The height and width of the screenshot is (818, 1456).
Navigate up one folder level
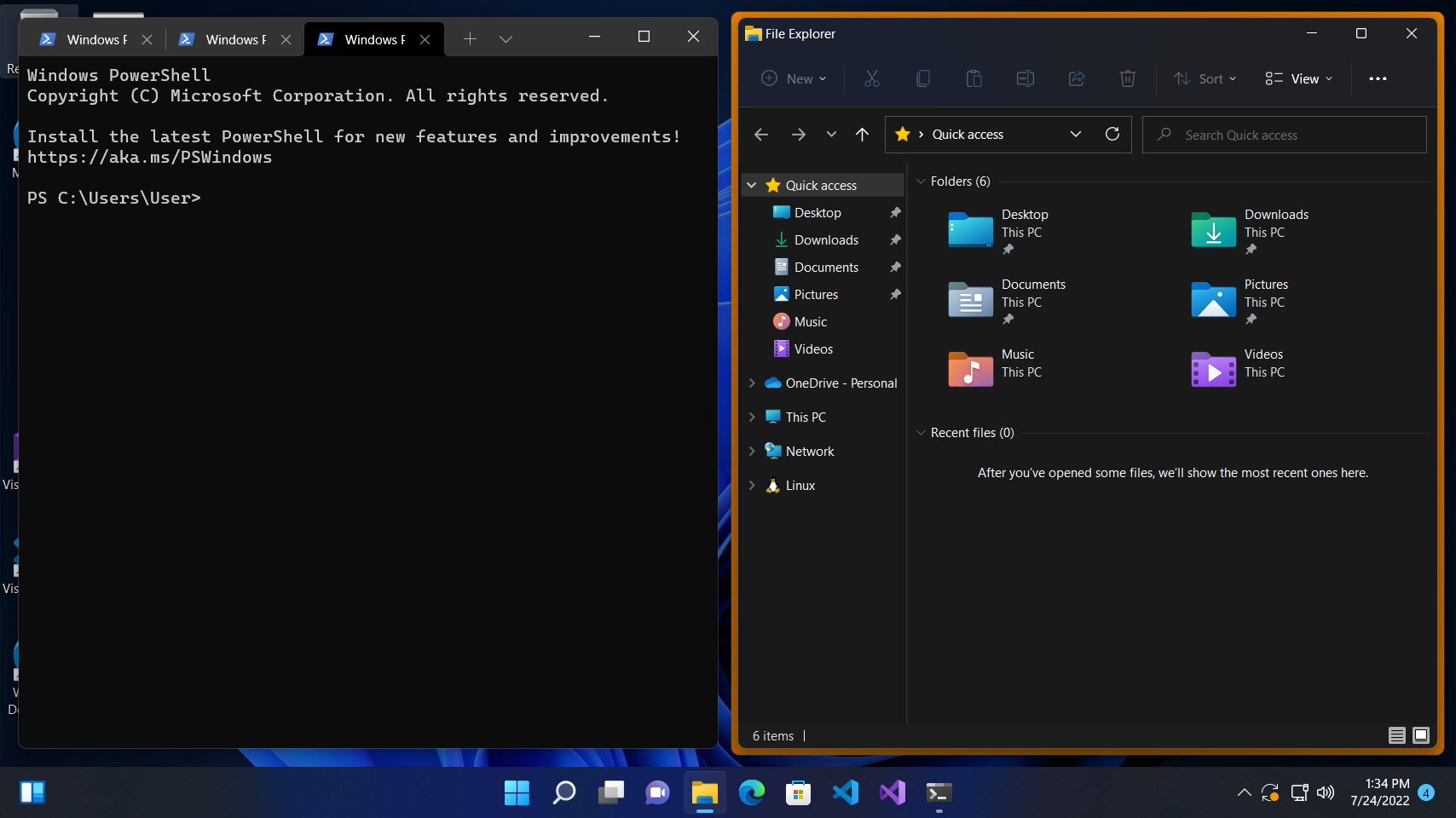coord(862,134)
